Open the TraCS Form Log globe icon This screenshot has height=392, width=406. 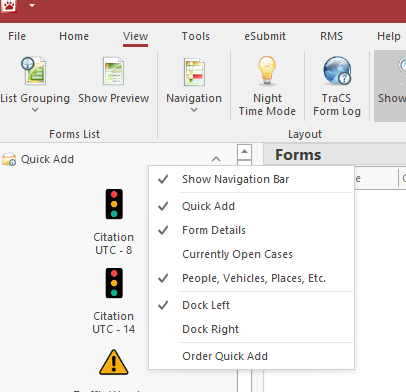[337, 70]
